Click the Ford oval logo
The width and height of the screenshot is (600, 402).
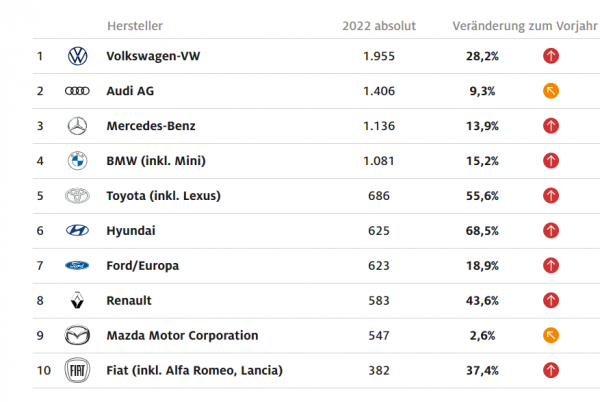[x=77, y=266]
